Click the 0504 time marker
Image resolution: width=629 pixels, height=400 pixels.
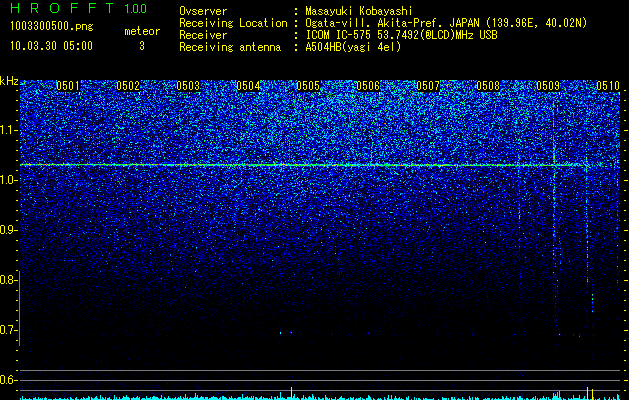click(x=248, y=86)
